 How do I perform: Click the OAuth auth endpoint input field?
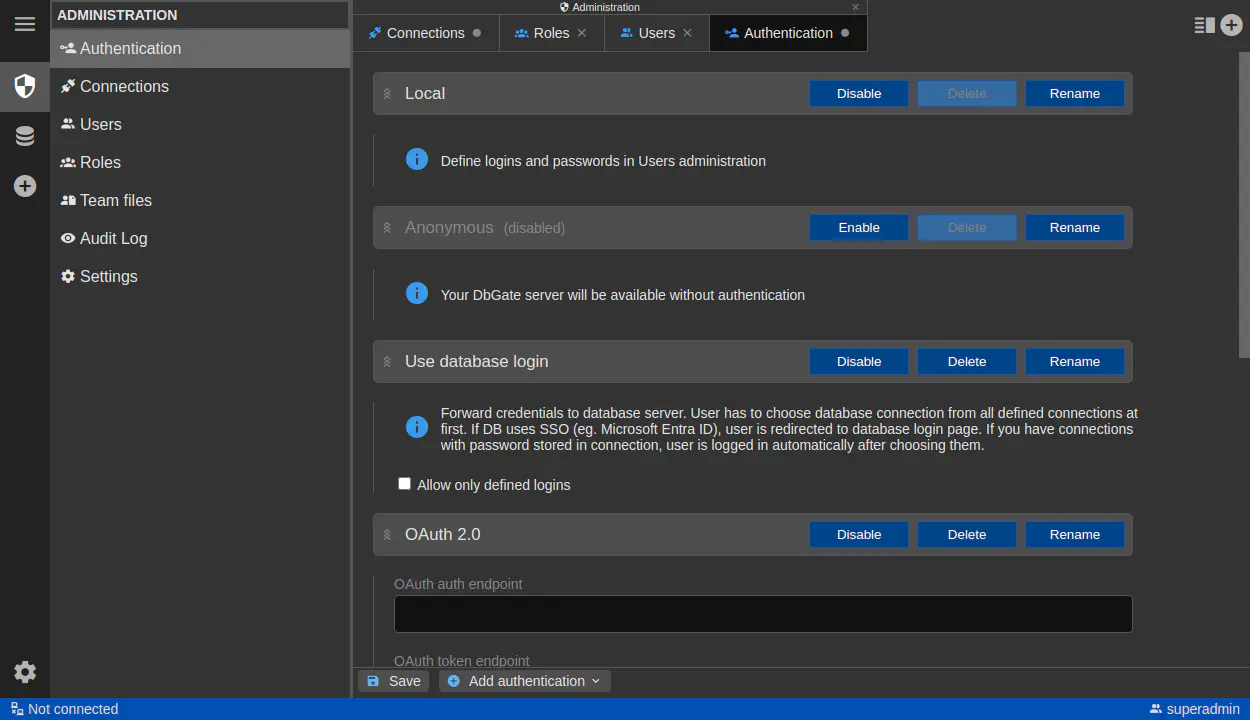[x=762, y=614]
